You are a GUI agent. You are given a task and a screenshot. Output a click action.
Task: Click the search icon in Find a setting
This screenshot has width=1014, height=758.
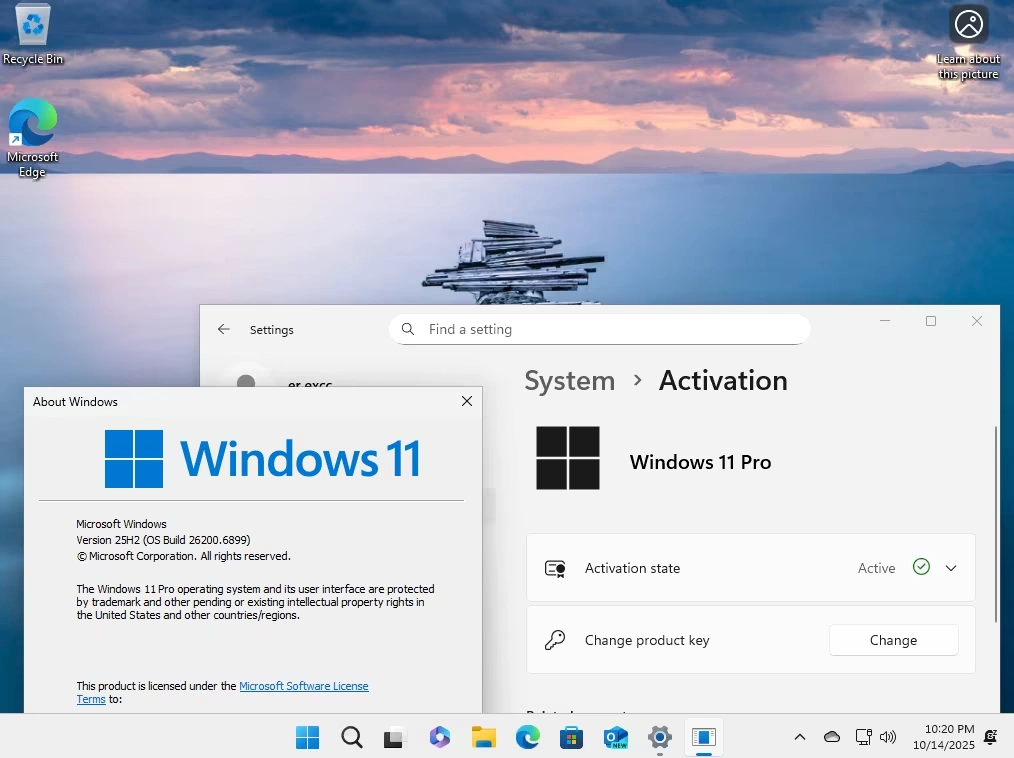coord(407,329)
